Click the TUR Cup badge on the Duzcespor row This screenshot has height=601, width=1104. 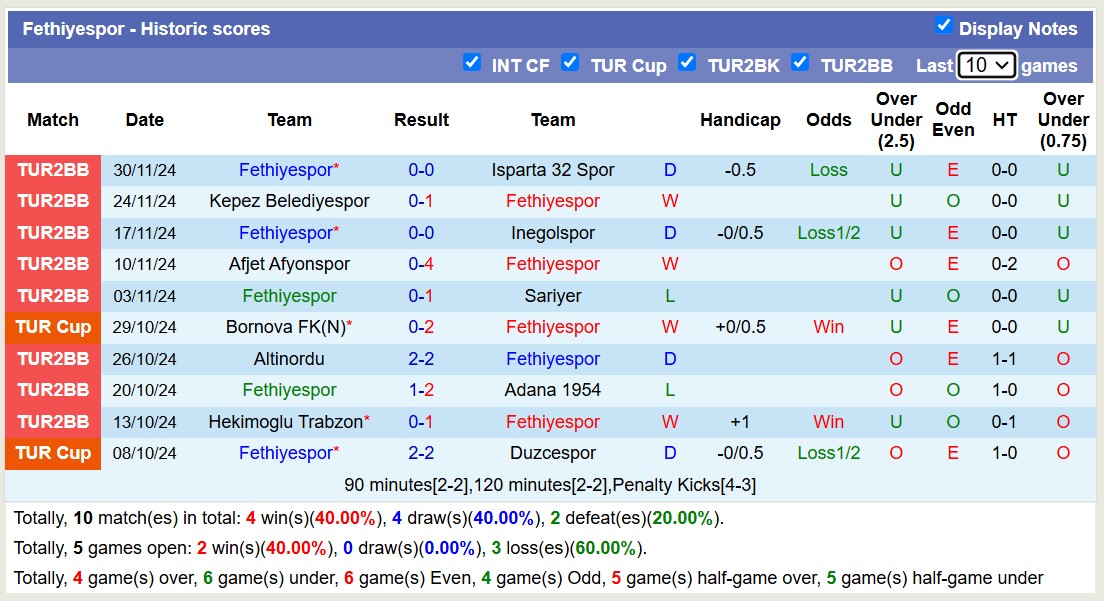52,453
